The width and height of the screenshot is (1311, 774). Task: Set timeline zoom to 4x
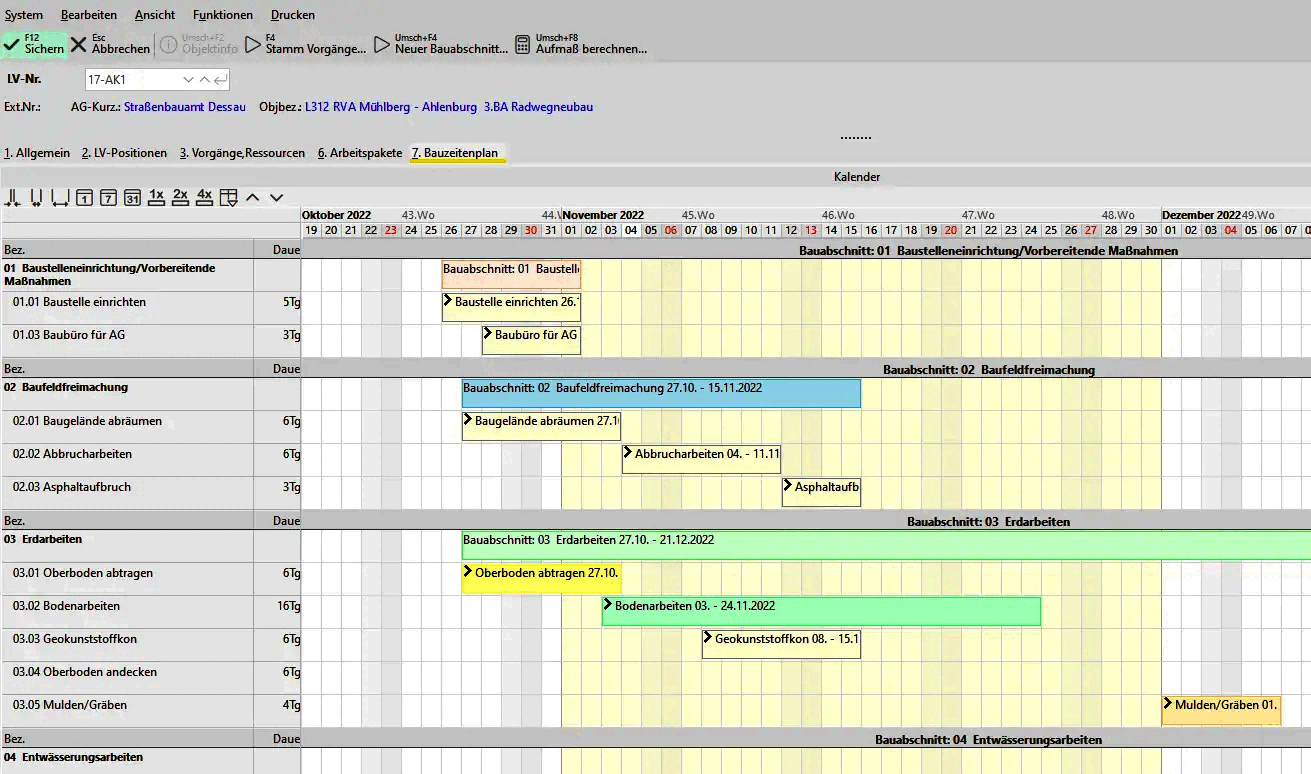(x=204, y=196)
